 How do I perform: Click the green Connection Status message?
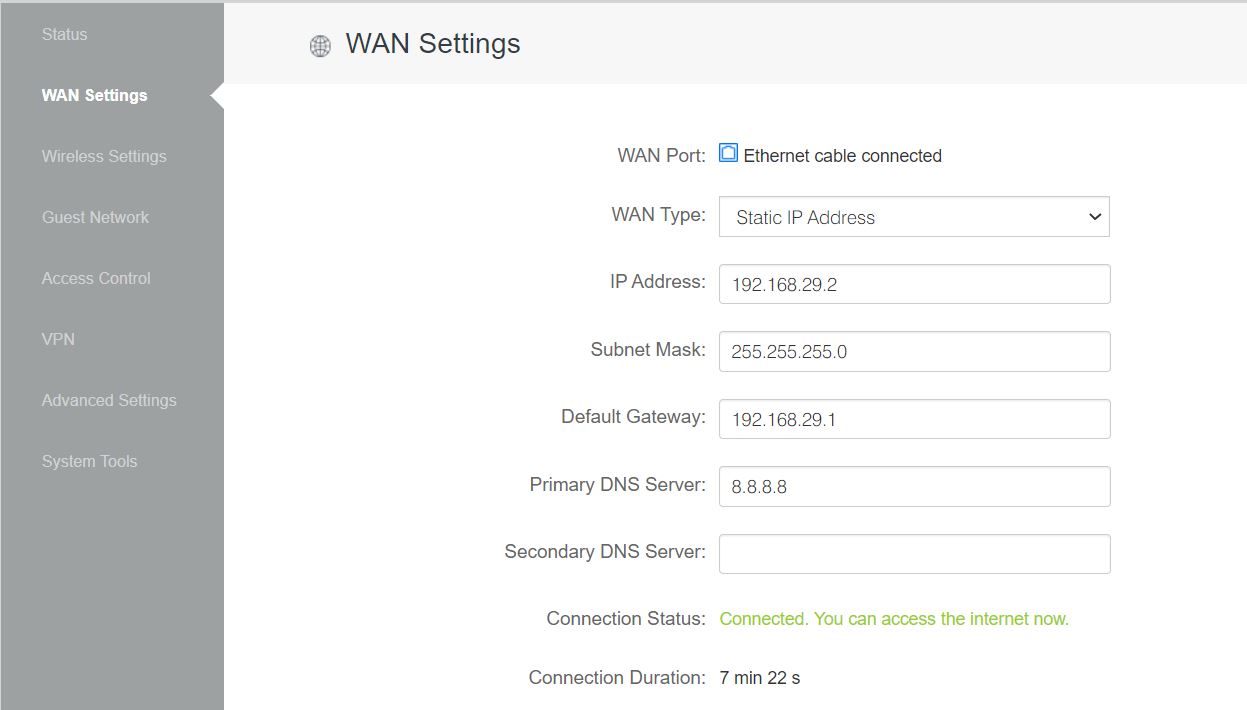point(893,619)
